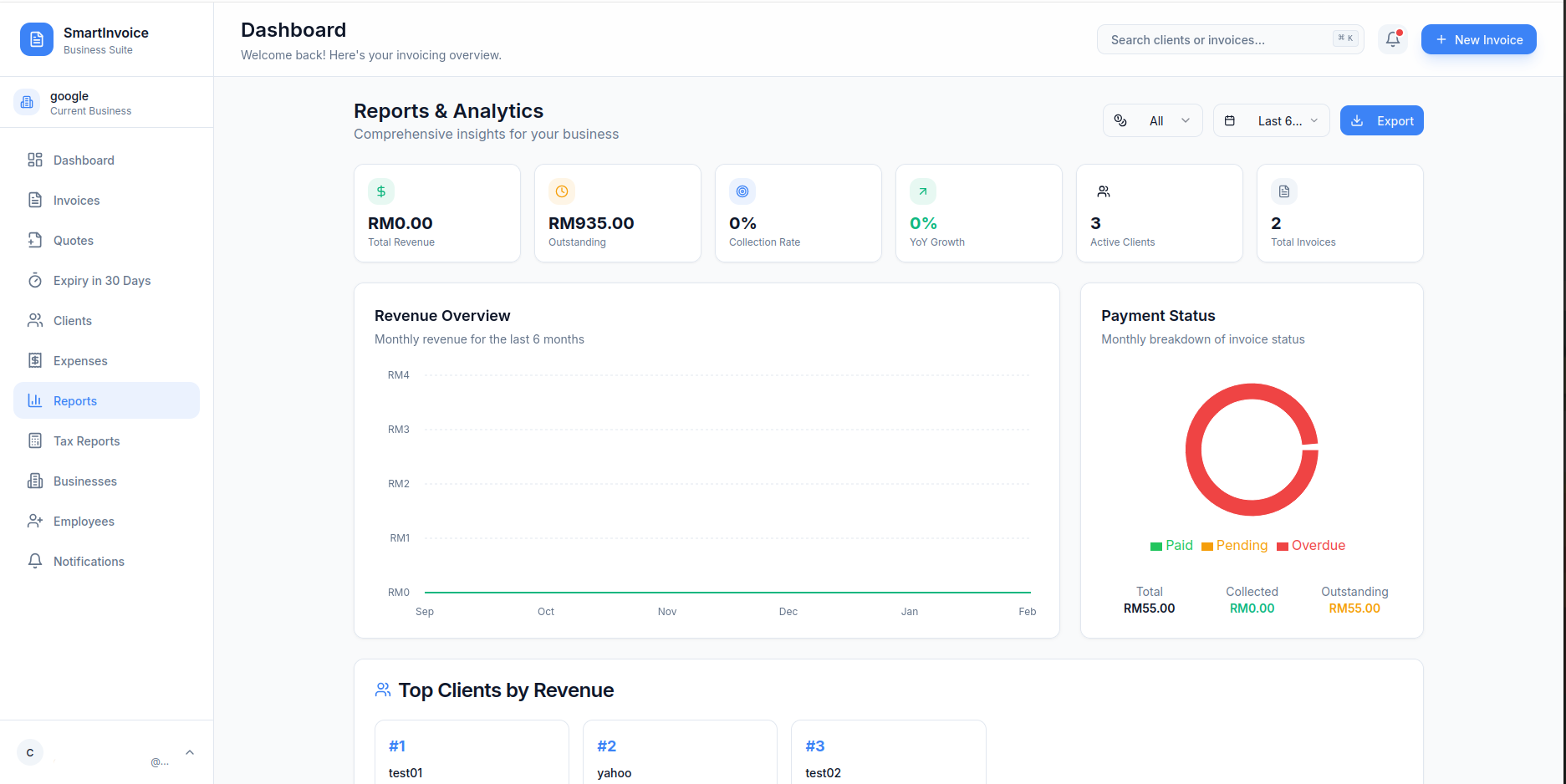
Task: Open the Last 6 months date dropdown
Action: [1272, 120]
